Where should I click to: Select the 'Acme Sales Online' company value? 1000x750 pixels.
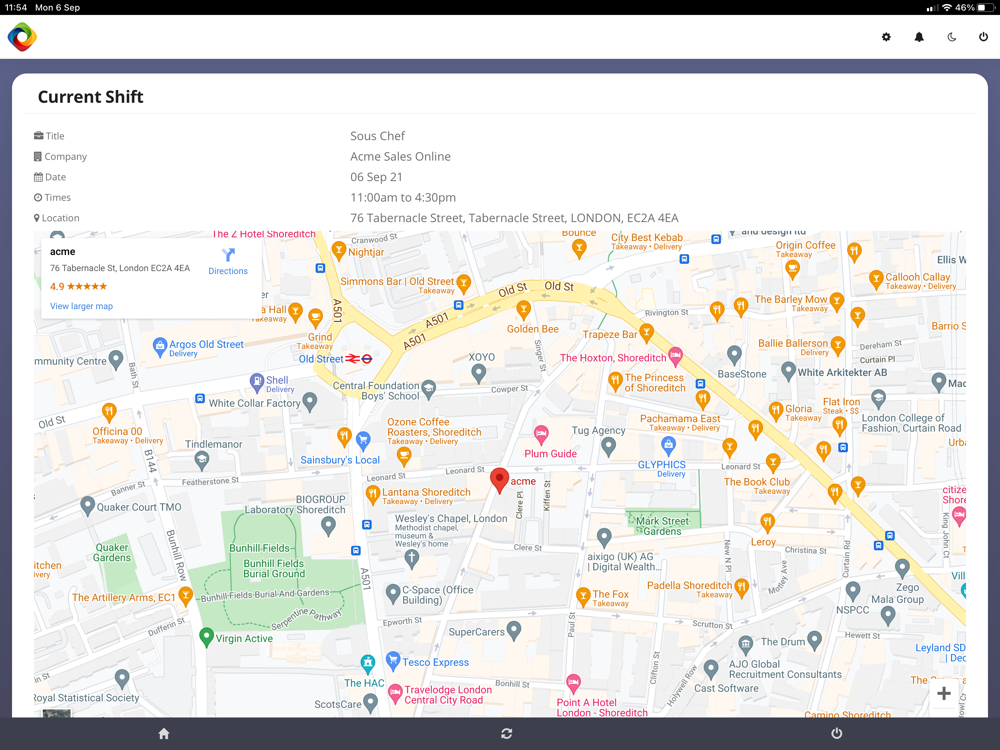400,156
